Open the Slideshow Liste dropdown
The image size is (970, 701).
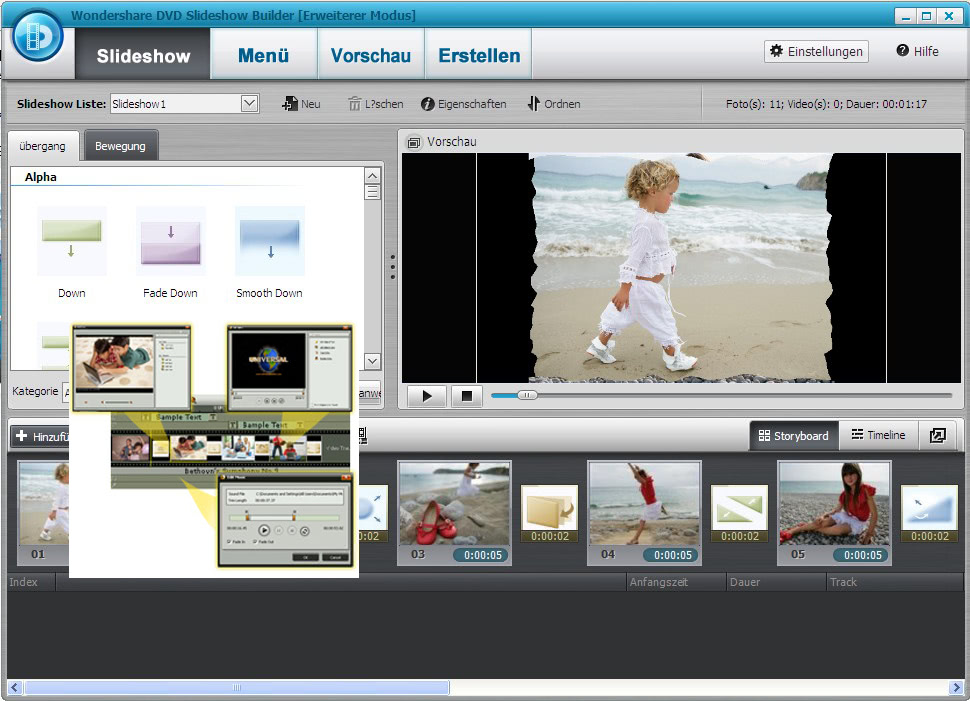coord(251,103)
